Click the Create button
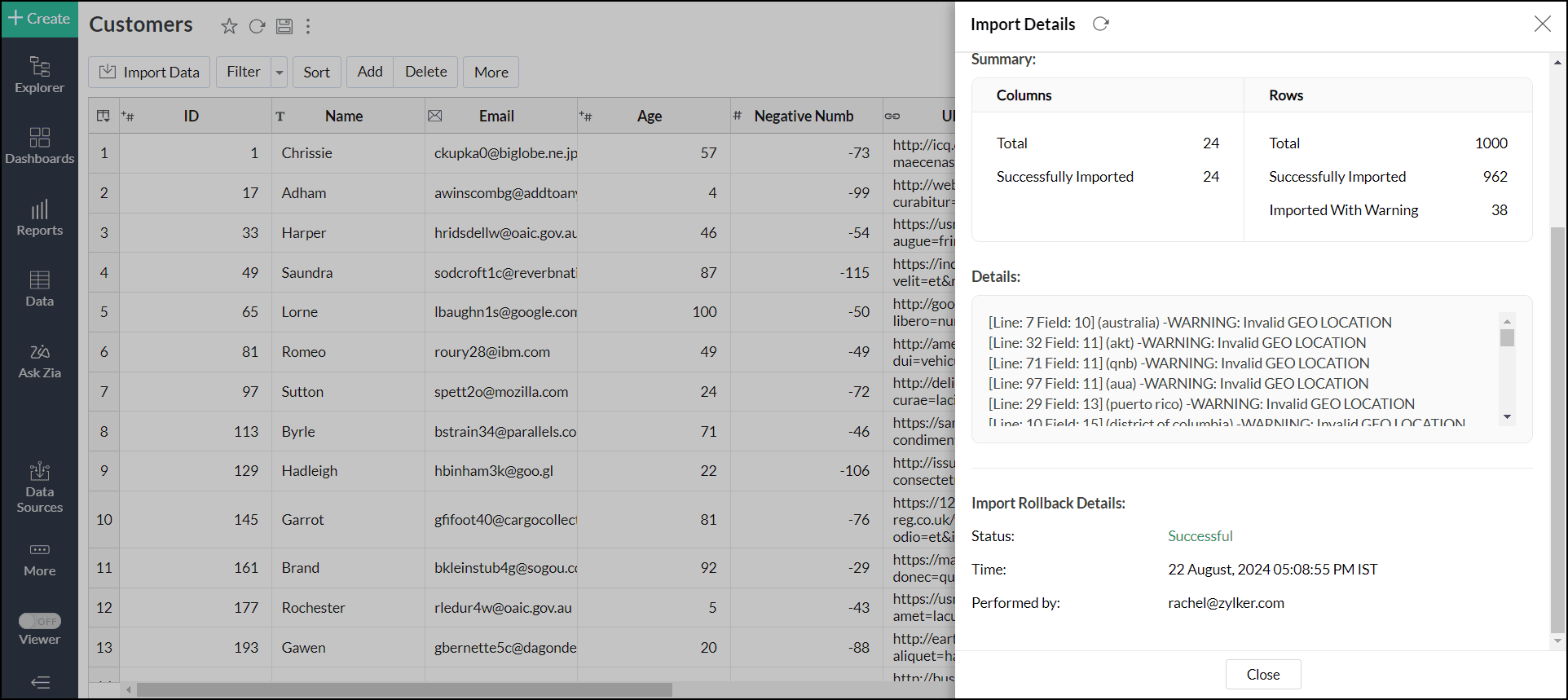Screen dimensions: 1568x700 (x=39, y=19)
